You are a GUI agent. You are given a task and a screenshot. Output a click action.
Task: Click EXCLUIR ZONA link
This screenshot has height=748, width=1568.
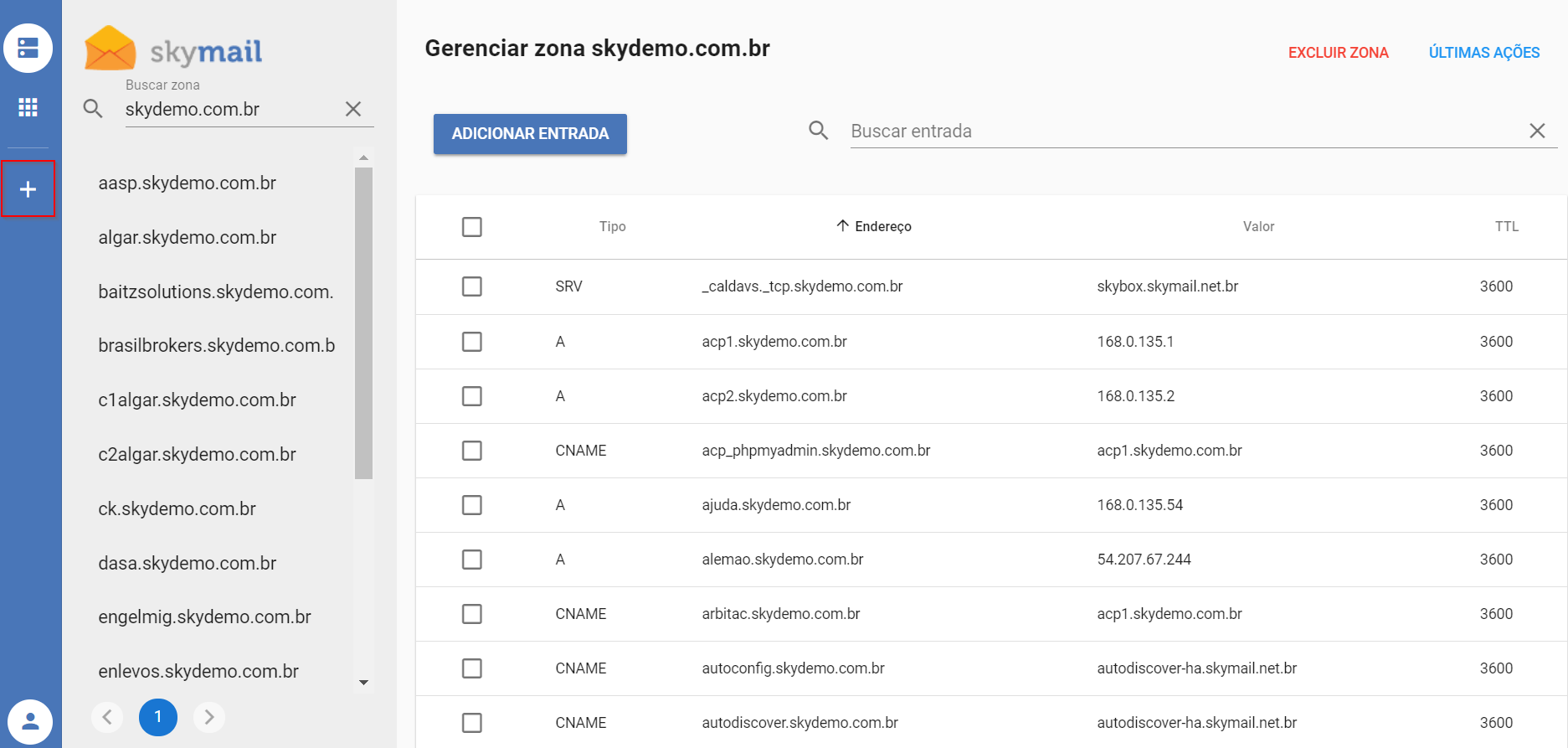point(1338,53)
